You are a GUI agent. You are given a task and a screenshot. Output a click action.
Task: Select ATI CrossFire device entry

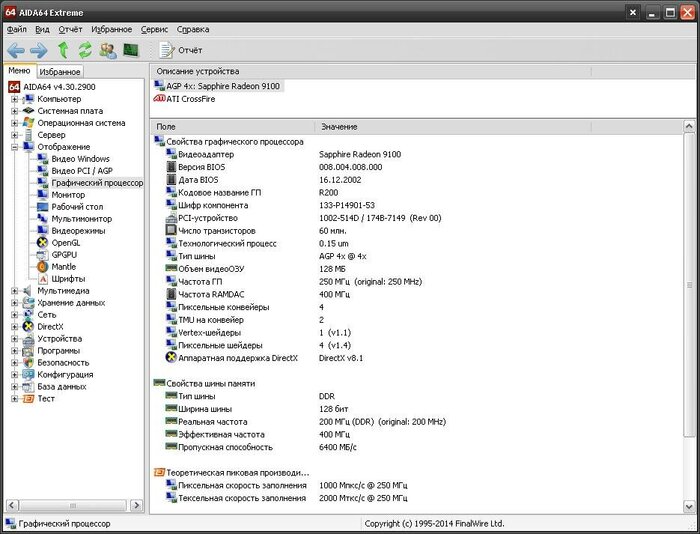click(191, 99)
